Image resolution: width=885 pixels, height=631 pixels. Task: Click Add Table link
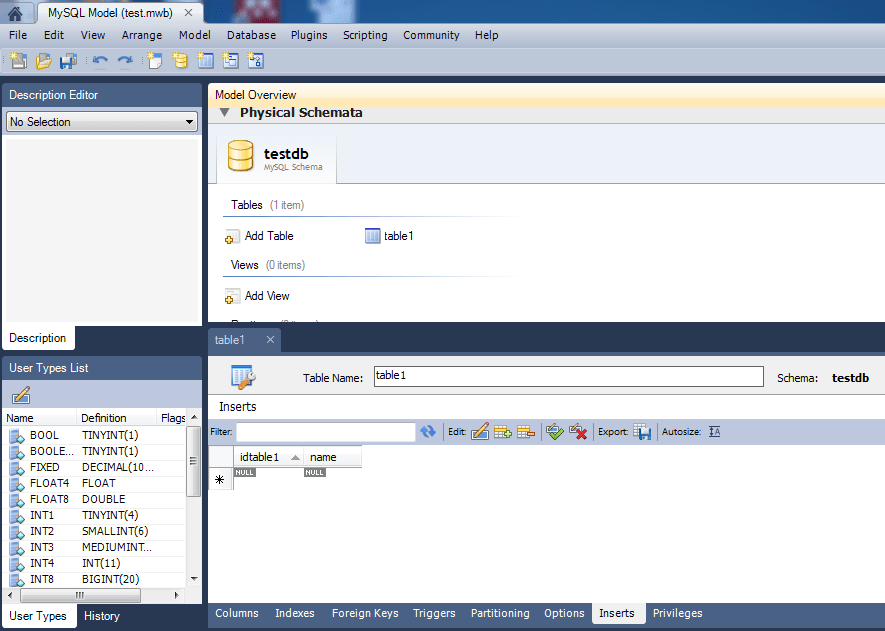pyautogui.click(x=269, y=236)
